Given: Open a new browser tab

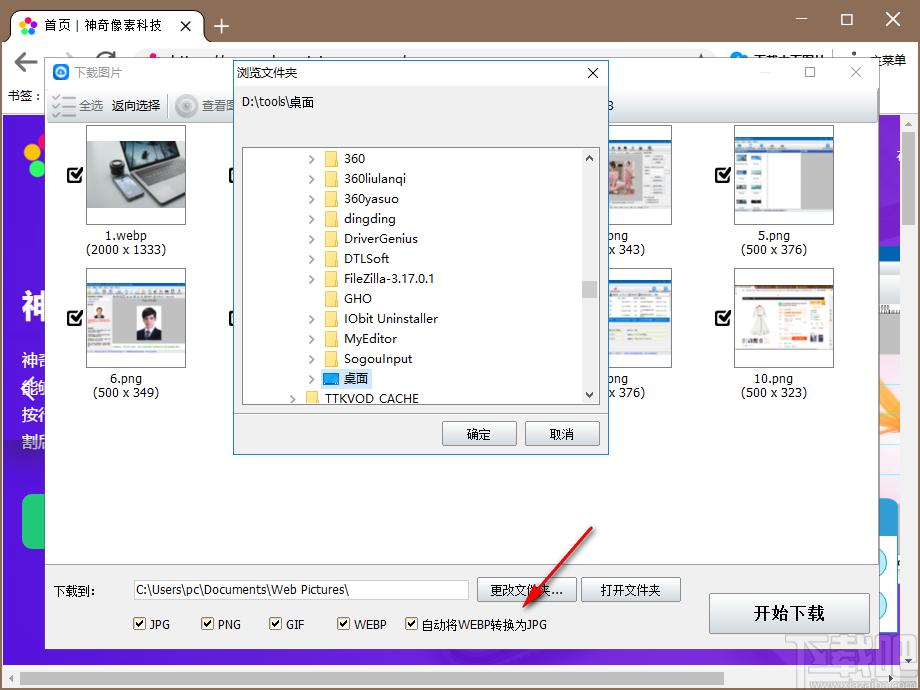Looking at the screenshot, I should pos(221,26).
